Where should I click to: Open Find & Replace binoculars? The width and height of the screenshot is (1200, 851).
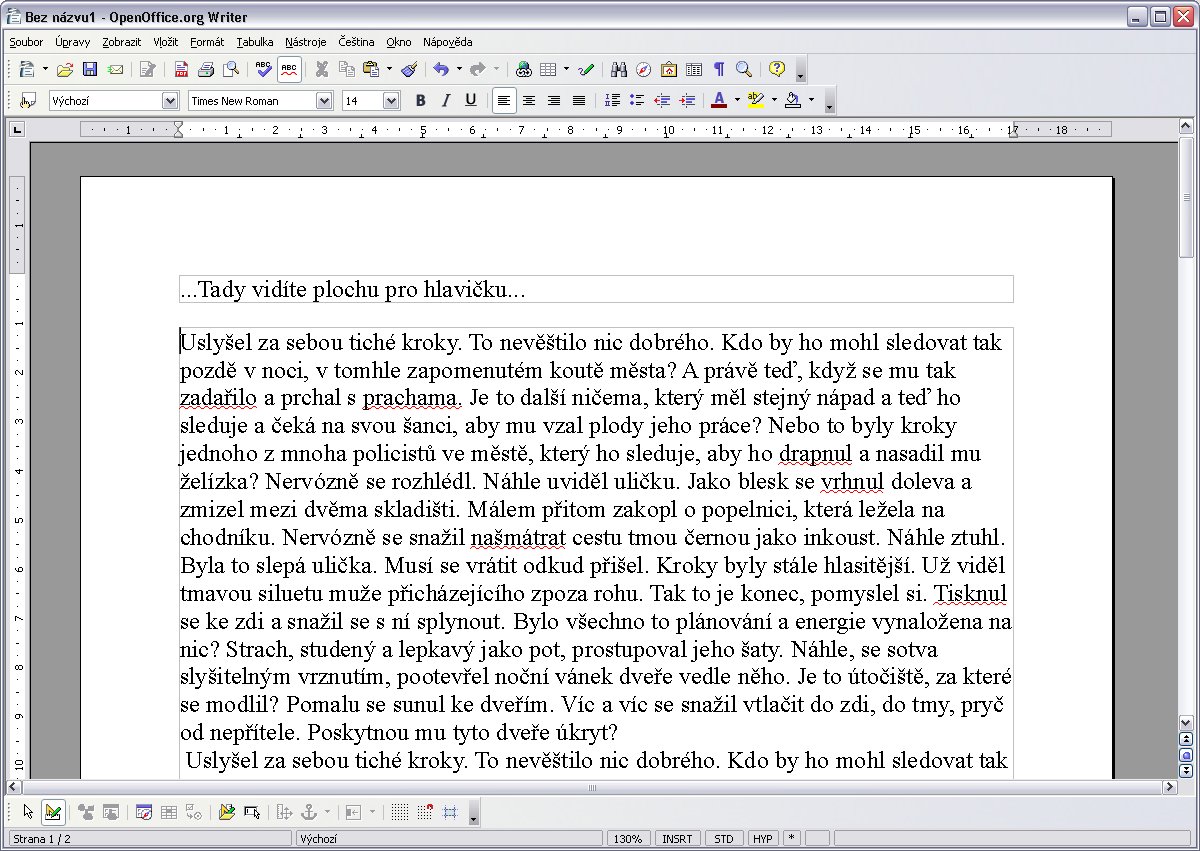[619, 69]
